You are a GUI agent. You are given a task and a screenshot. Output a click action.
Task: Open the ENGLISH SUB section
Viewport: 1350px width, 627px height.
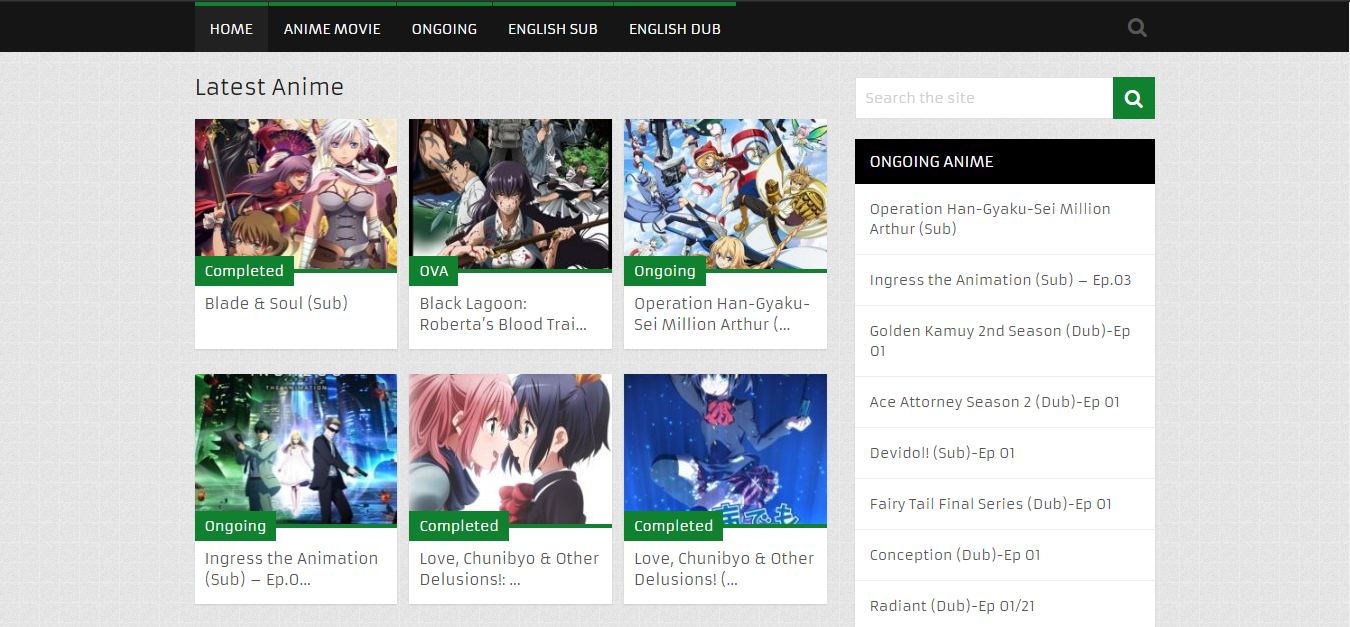[x=553, y=28]
